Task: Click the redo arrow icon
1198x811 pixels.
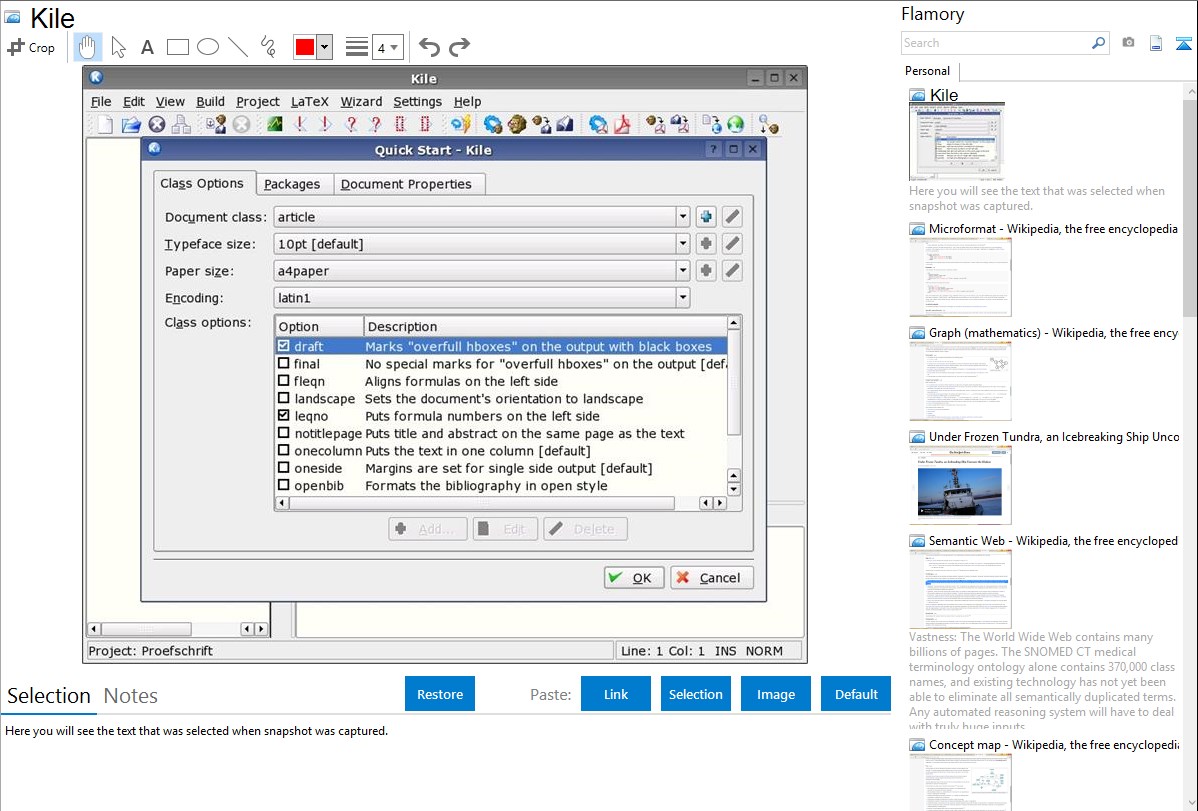Action: coord(459,47)
